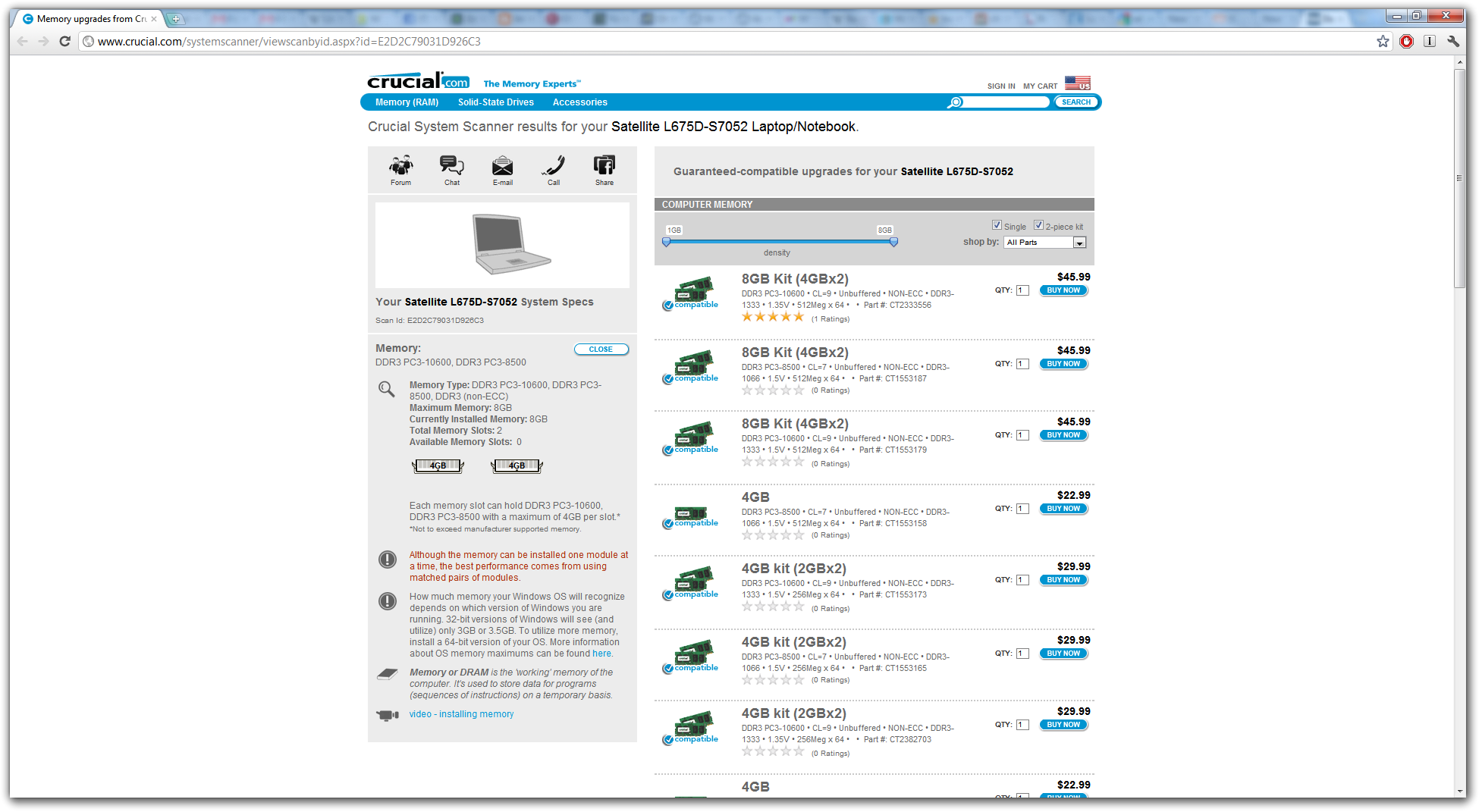Uncheck the 2-piece kit checkbox
Image resolution: width=1479 pixels, height=812 pixels.
point(1038,225)
